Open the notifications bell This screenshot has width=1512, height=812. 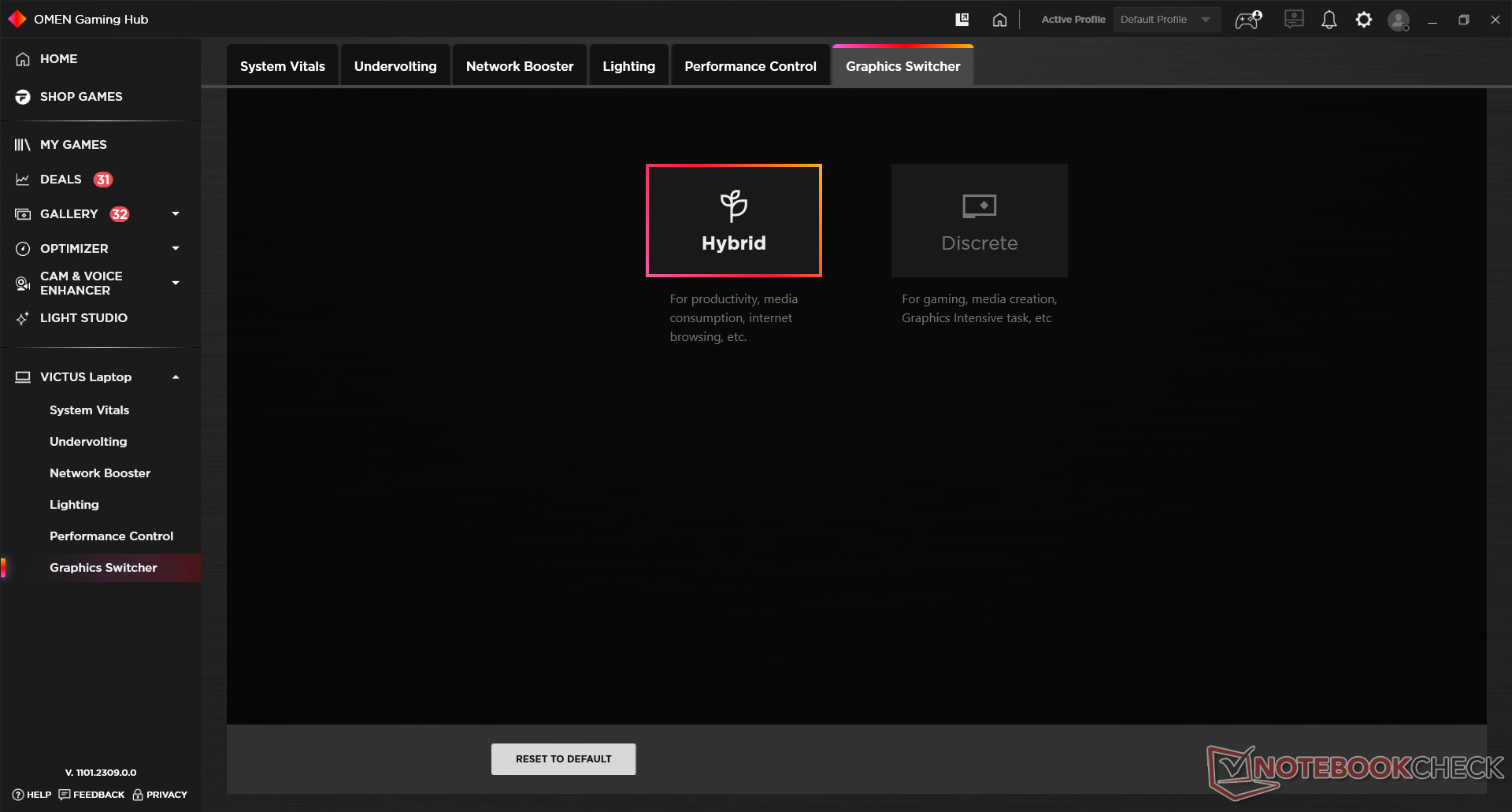point(1329,20)
